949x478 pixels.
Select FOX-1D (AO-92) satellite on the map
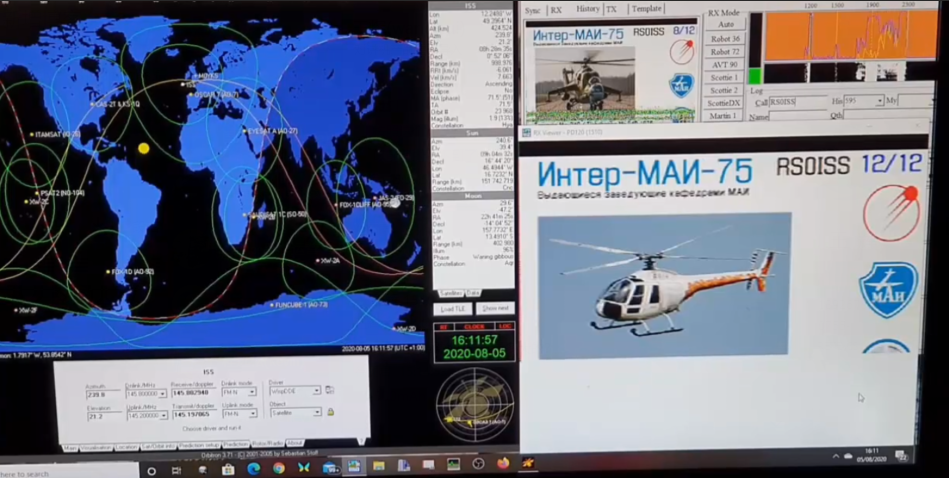pos(130,272)
